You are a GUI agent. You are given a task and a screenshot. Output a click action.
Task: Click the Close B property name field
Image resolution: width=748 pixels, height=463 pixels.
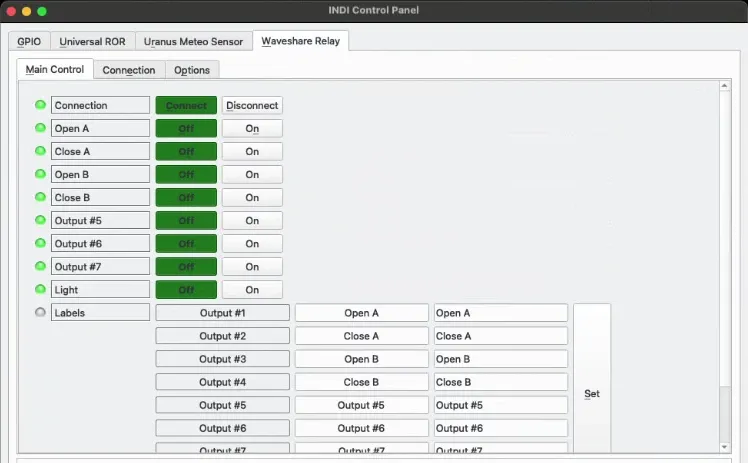[x=100, y=197]
